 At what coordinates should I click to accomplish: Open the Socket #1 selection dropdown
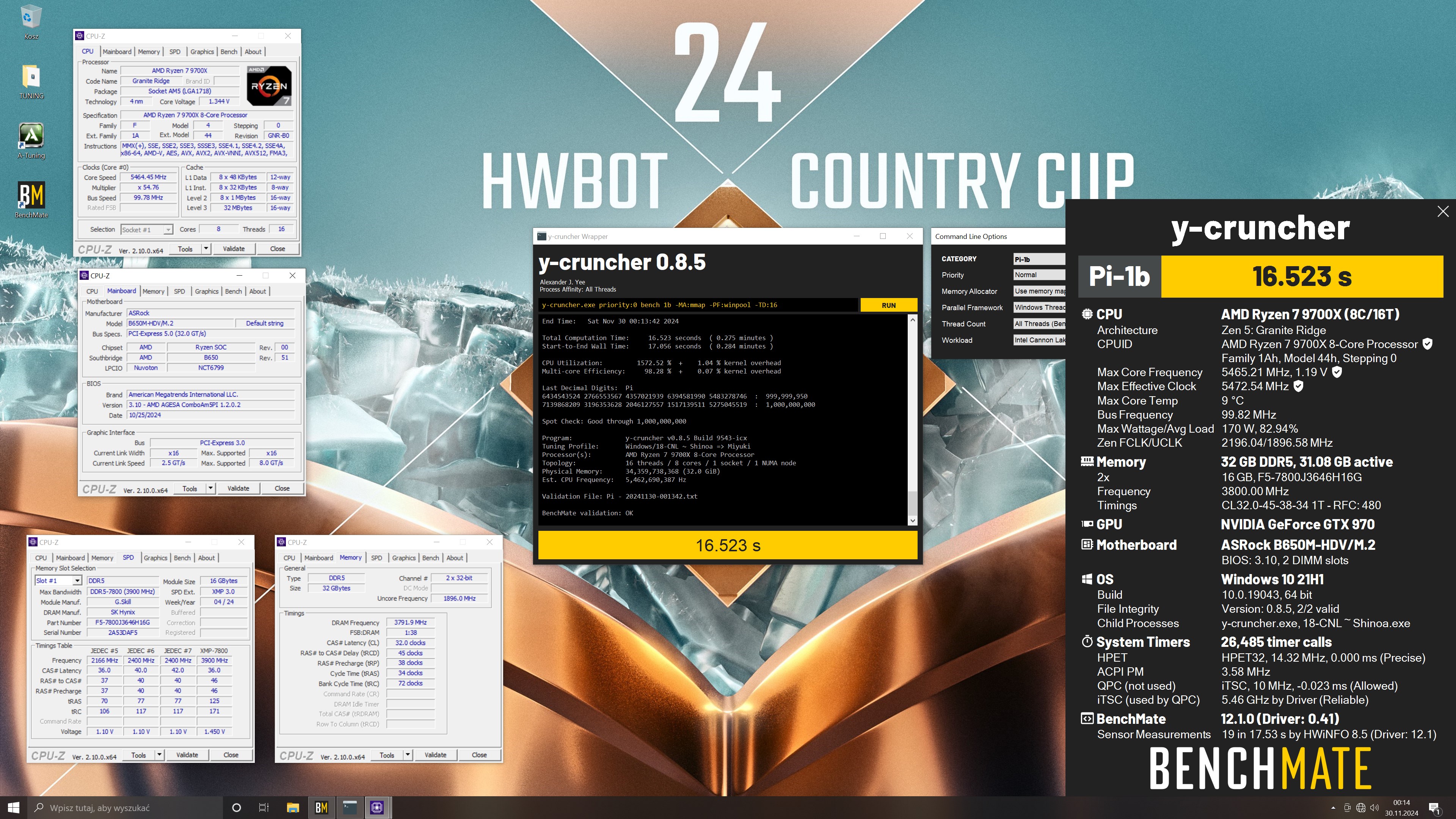(x=146, y=229)
